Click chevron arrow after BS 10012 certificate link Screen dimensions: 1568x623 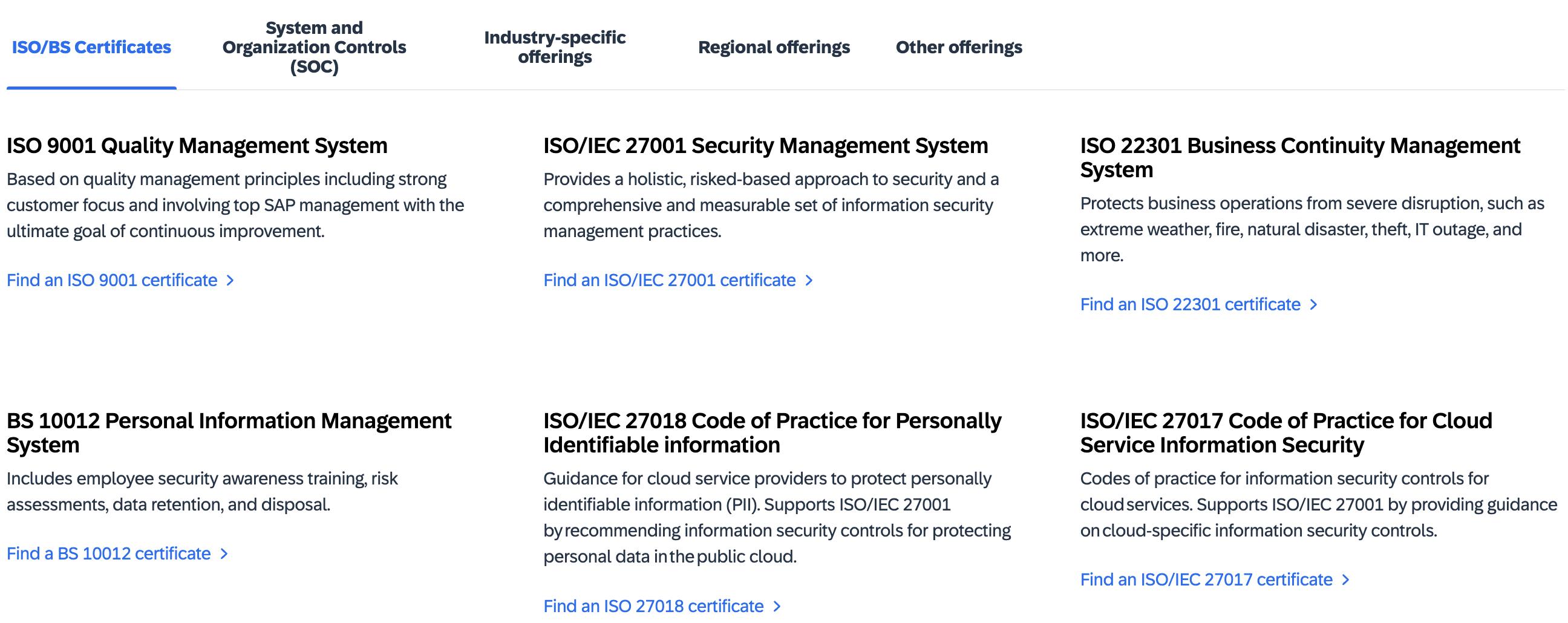click(x=224, y=553)
